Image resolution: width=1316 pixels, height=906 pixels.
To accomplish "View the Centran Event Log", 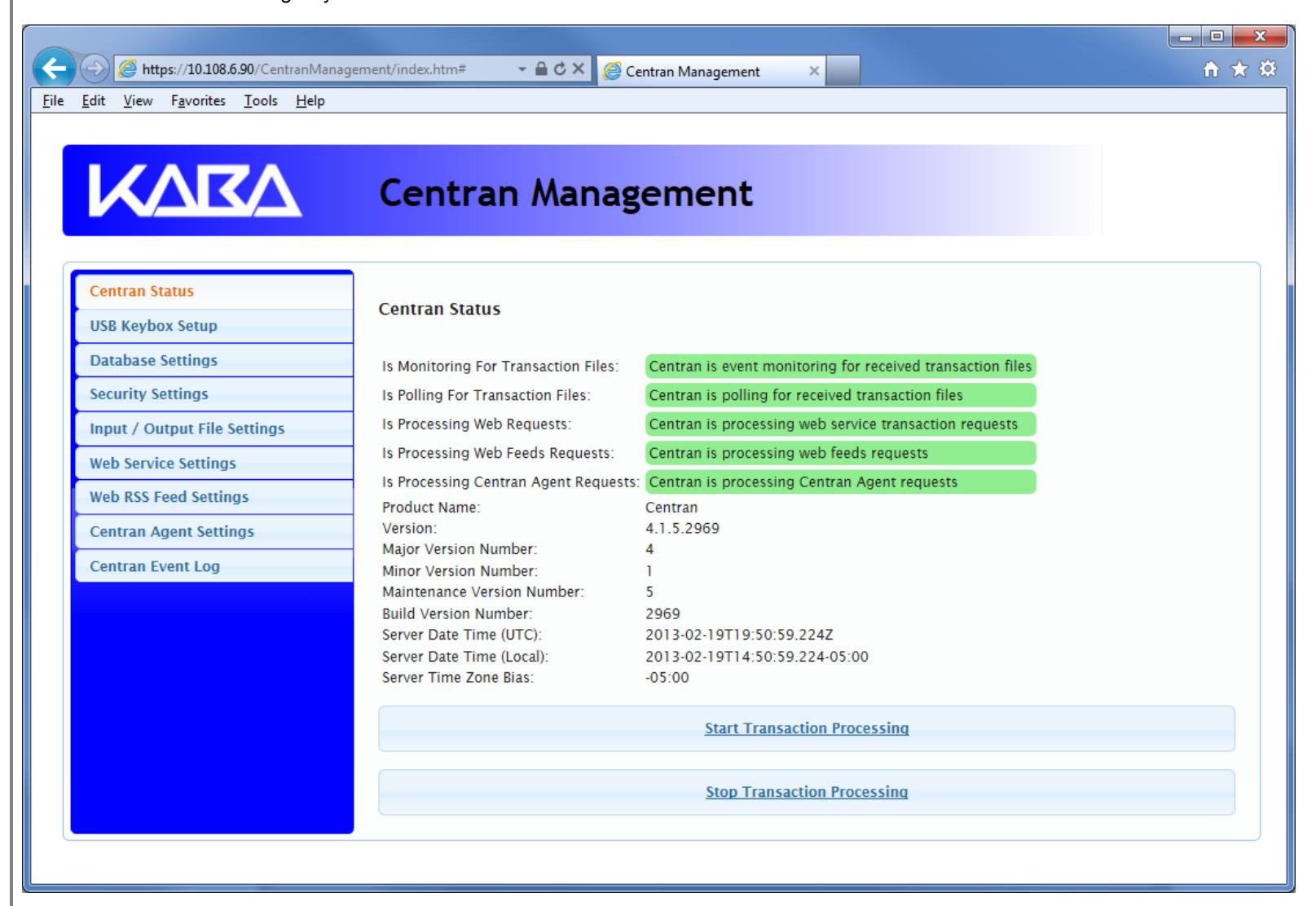I will click(x=214, y=566).
